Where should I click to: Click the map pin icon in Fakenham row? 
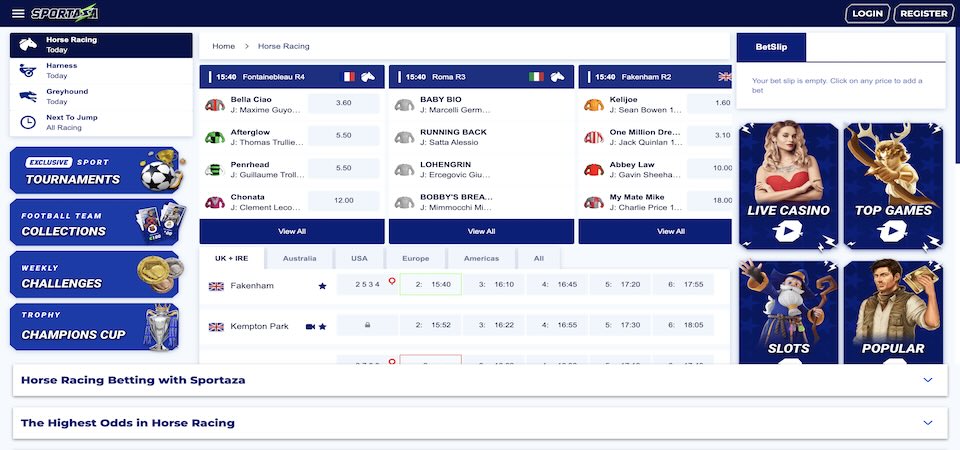(392, 281)
